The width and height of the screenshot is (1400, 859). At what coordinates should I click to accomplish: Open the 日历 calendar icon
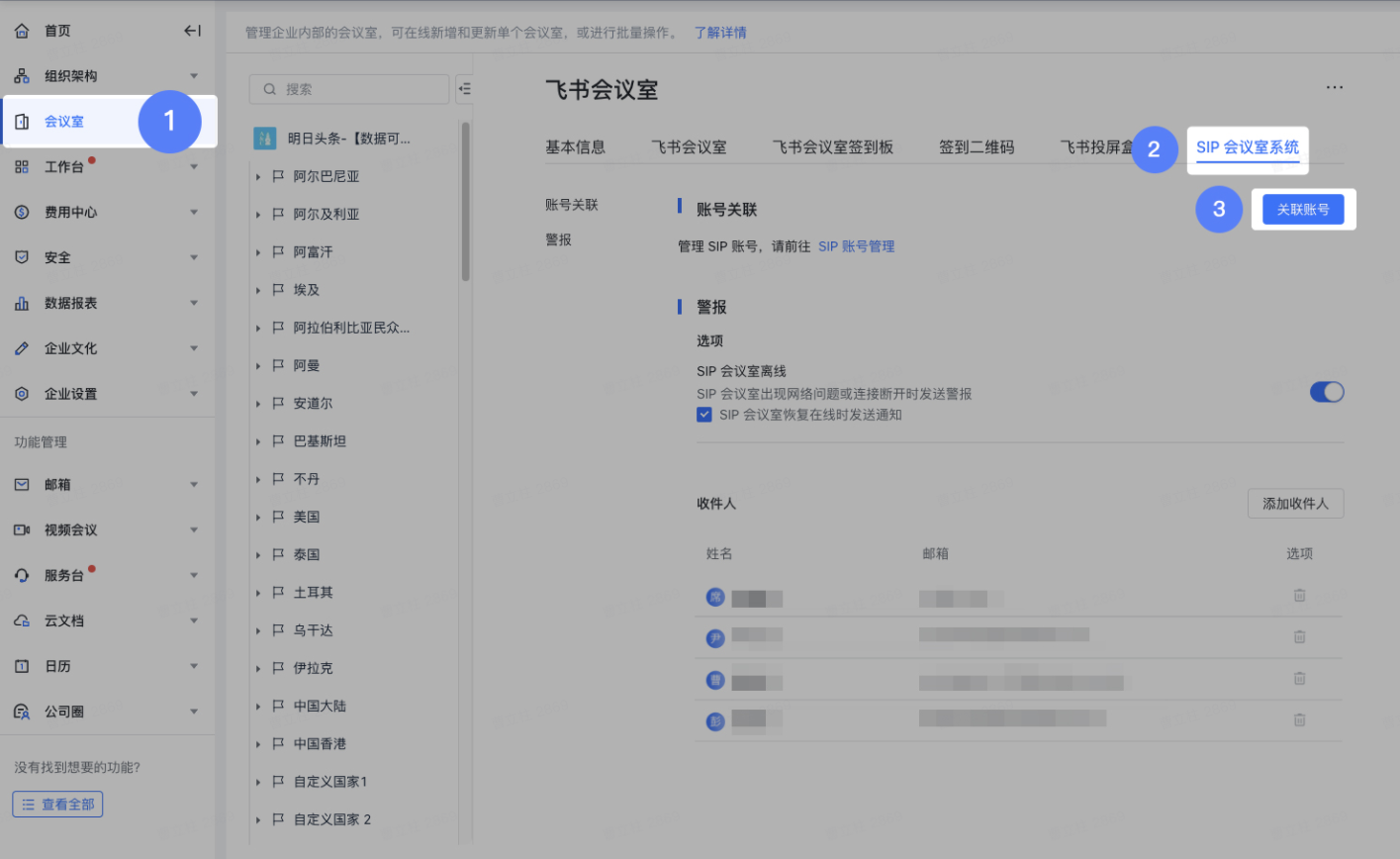point(22,666)
